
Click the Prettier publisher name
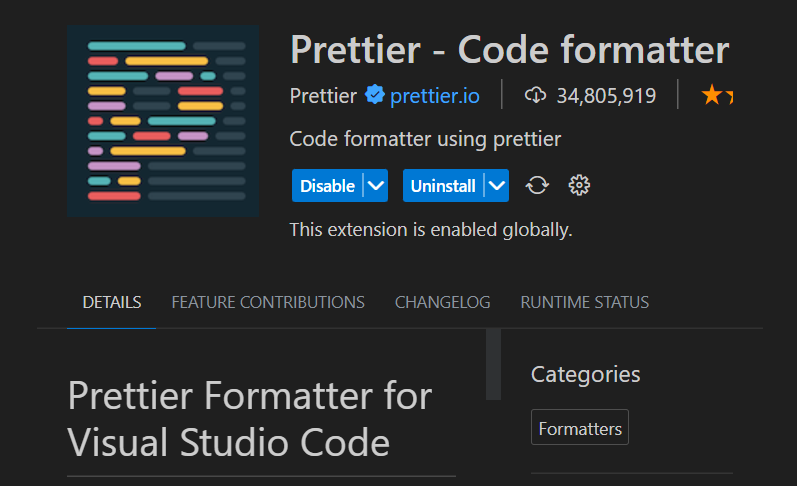323,96
